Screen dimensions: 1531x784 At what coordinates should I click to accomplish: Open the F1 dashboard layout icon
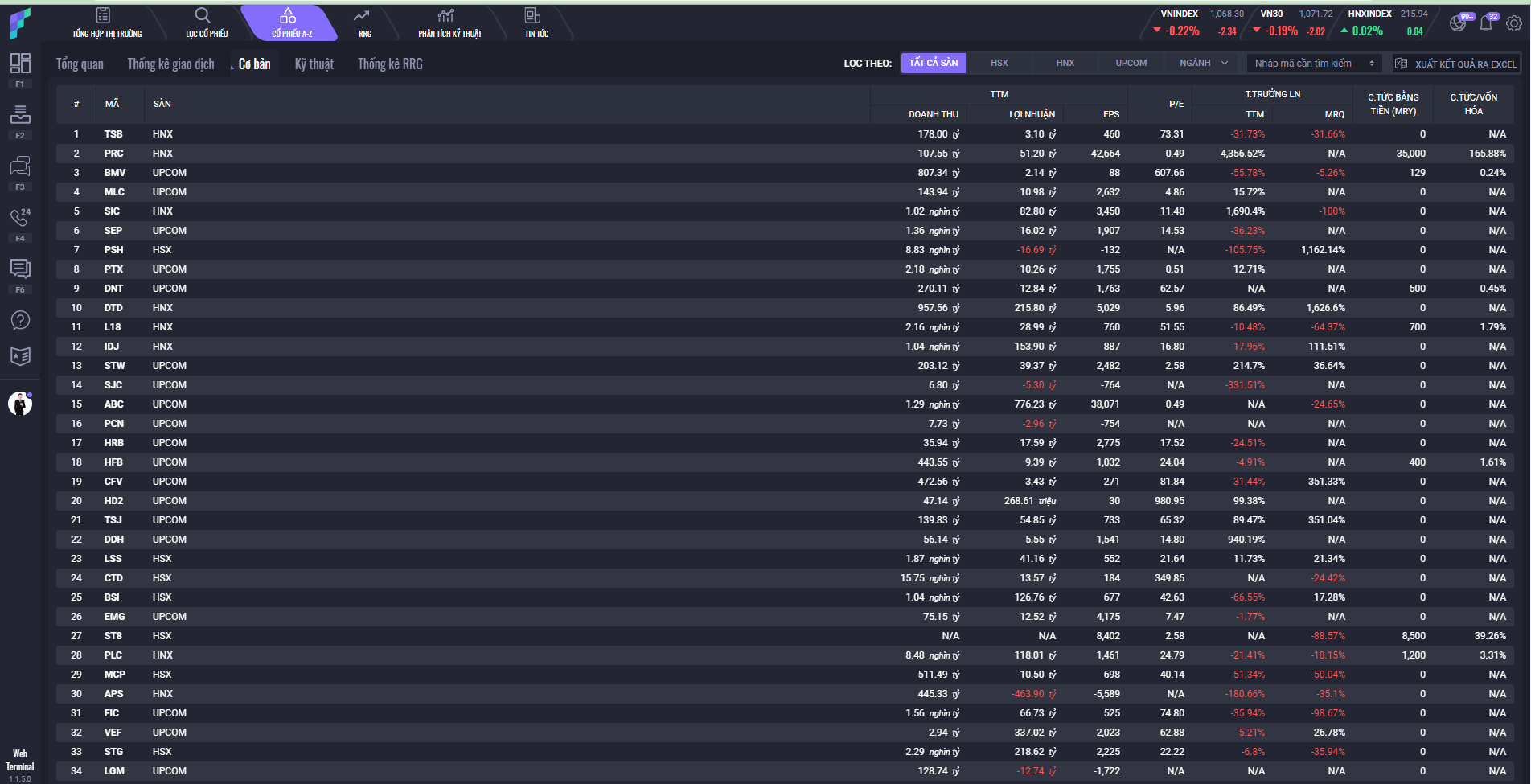click(x=20, y=64)
